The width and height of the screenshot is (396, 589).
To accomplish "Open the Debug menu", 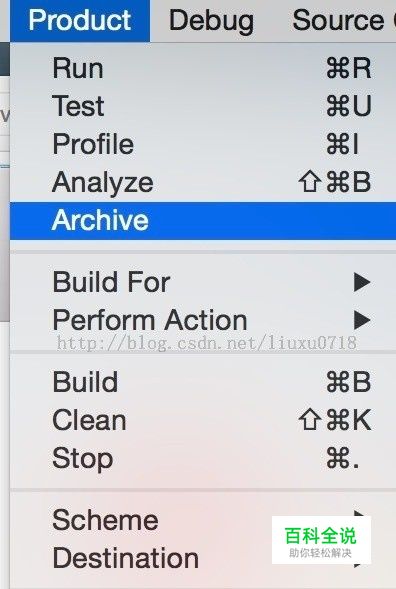I will pyautogui.click(x=211, y=20).
